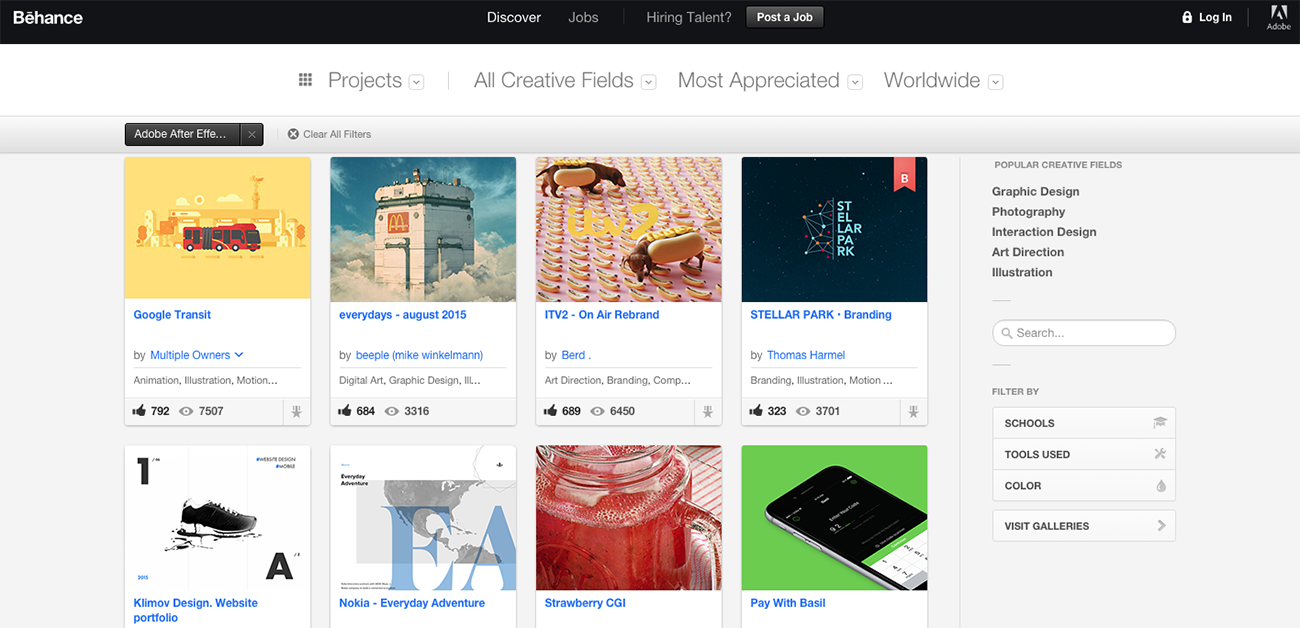Click the Post a Job button
Image resolution: width=1300 pixels, height=628 pixels.
785,17
